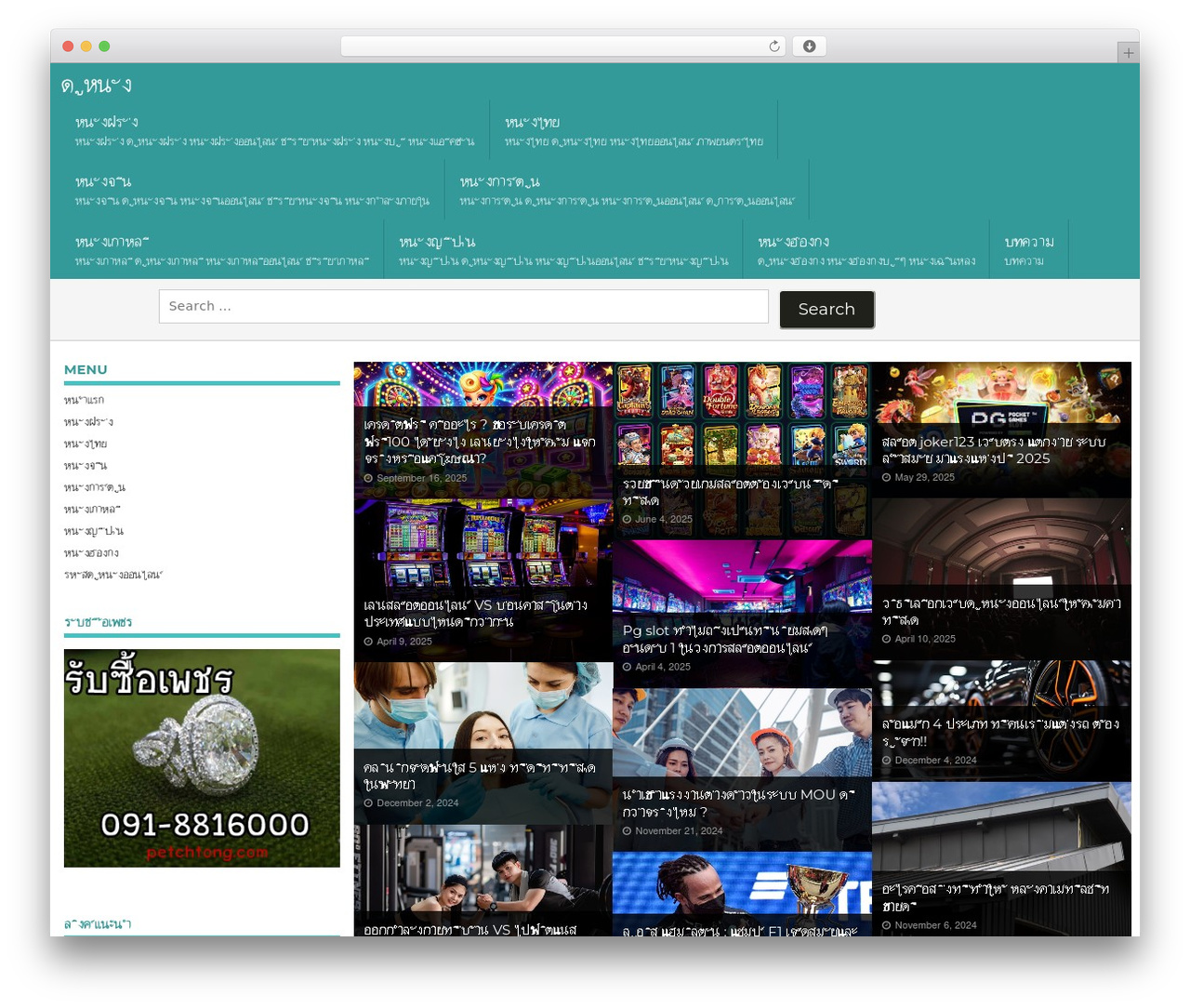Image resolution: width=1190 pixels, height=1008 pixels.
Task: Click the browser address bar
Action: click(x=563, y=46)
